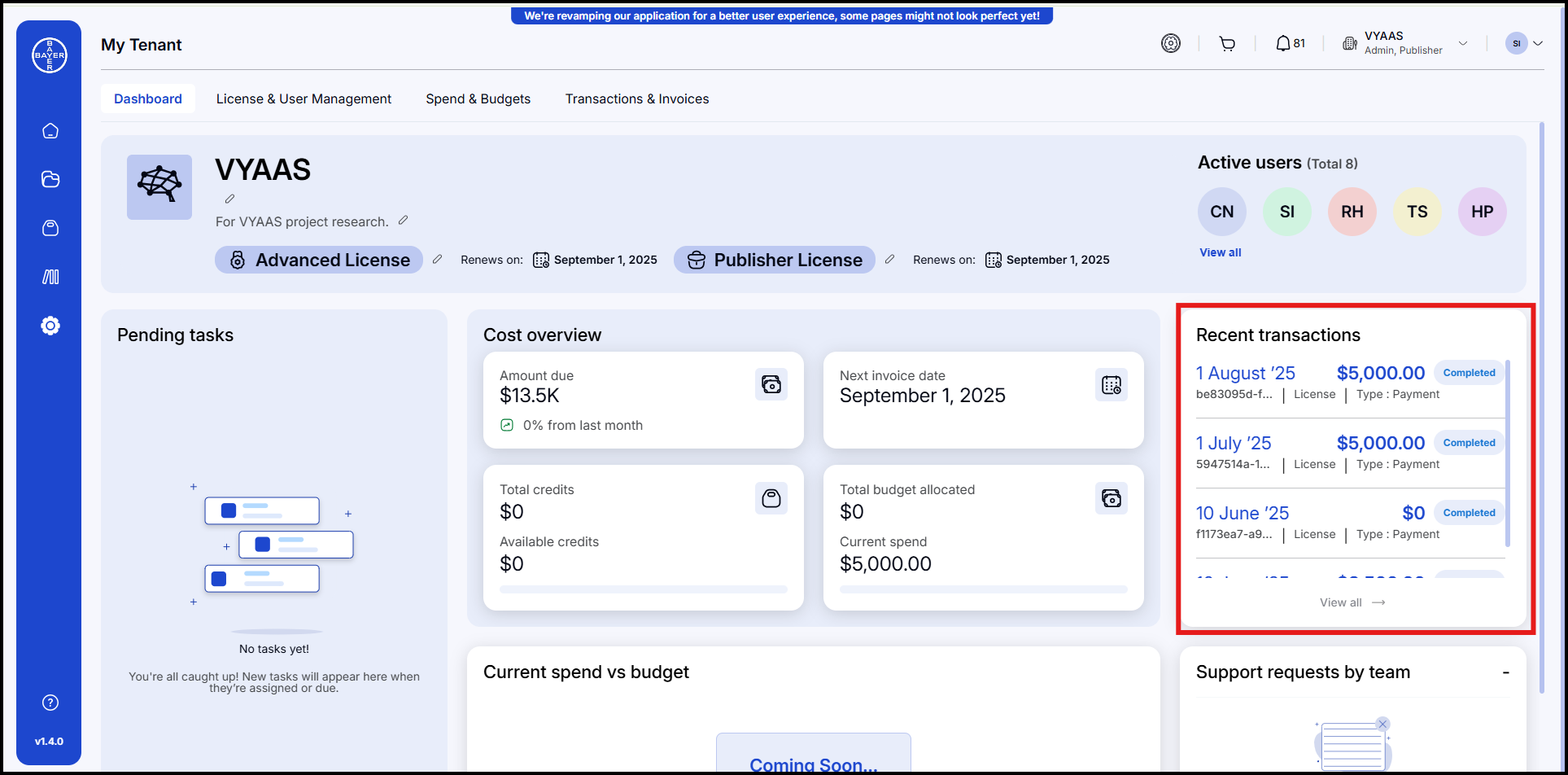
Task: Click the Bayer logo in sidebar
Action: (50, 55)
